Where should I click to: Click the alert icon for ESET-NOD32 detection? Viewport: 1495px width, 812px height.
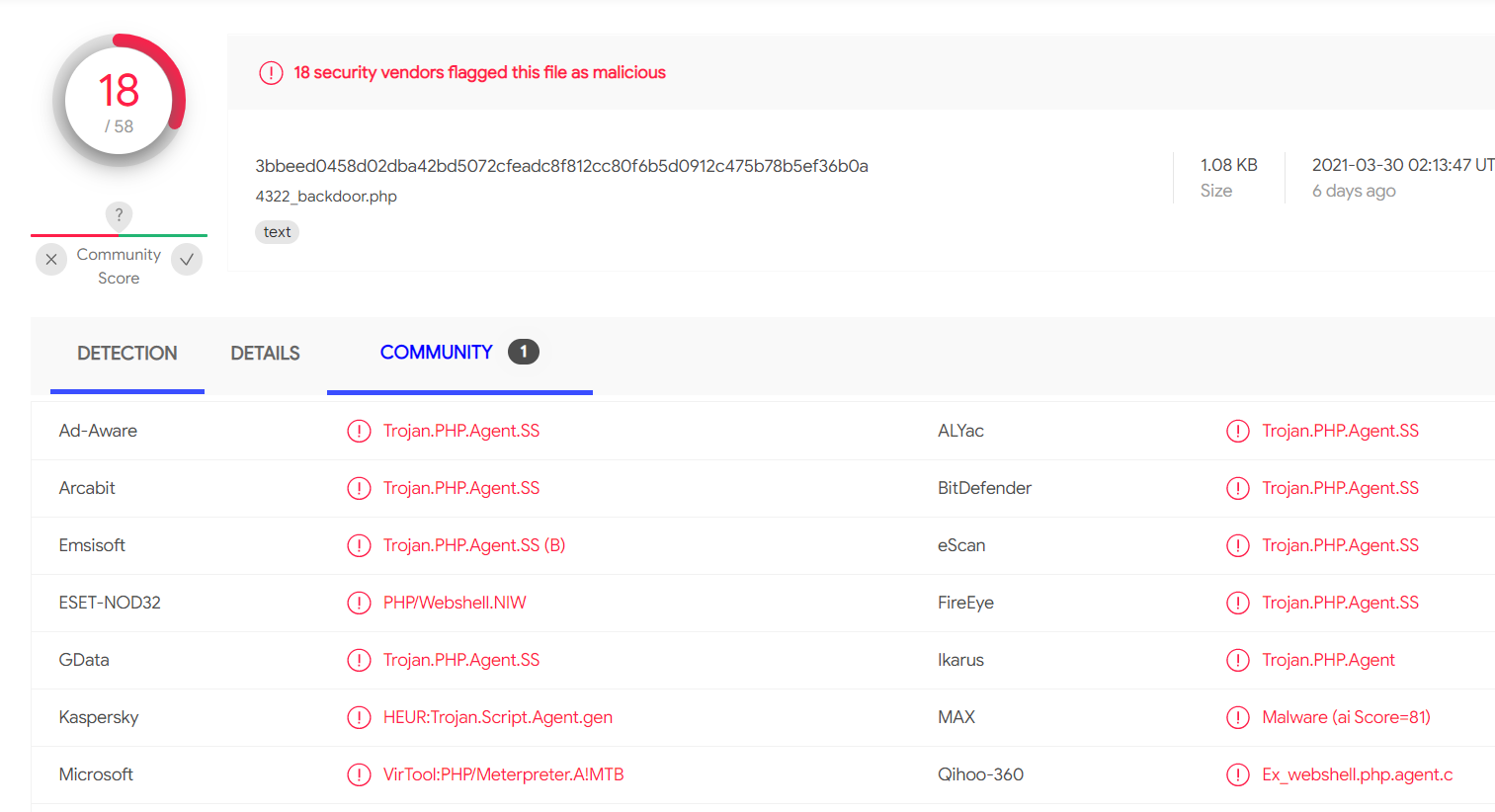point(359,603)
